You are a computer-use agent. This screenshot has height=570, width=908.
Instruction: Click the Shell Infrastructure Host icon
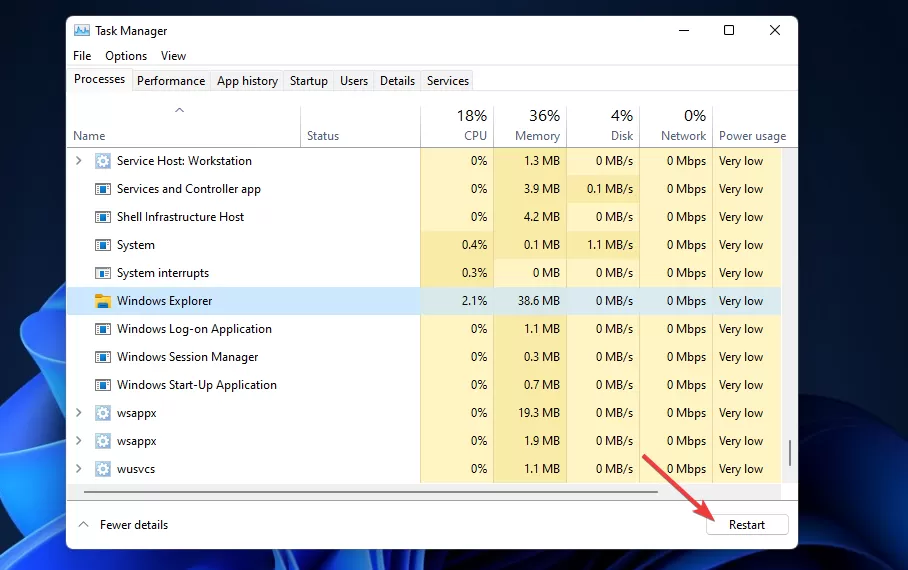[x=102, y=217]
